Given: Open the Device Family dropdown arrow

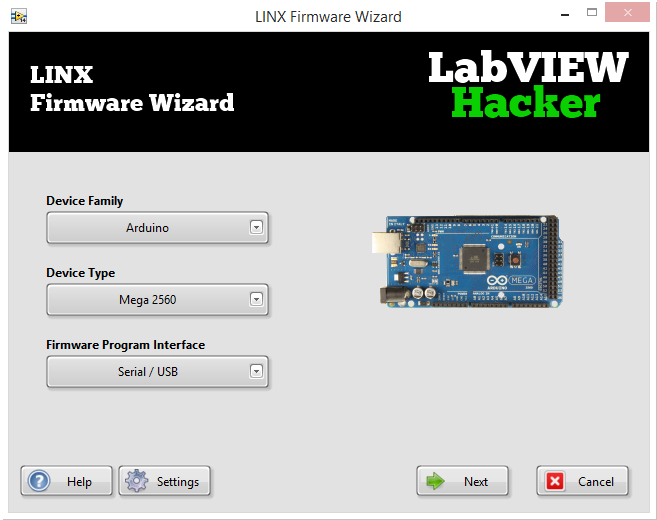Looking at the screenshot, I should click(x=256, y=228).
